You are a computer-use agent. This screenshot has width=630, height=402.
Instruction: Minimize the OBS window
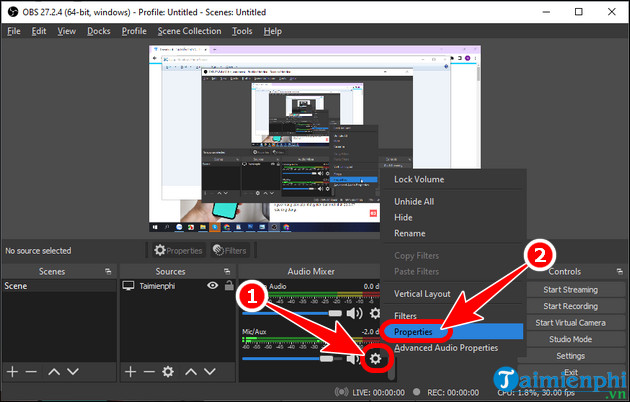pyautogui.click(x=546, y=12)
